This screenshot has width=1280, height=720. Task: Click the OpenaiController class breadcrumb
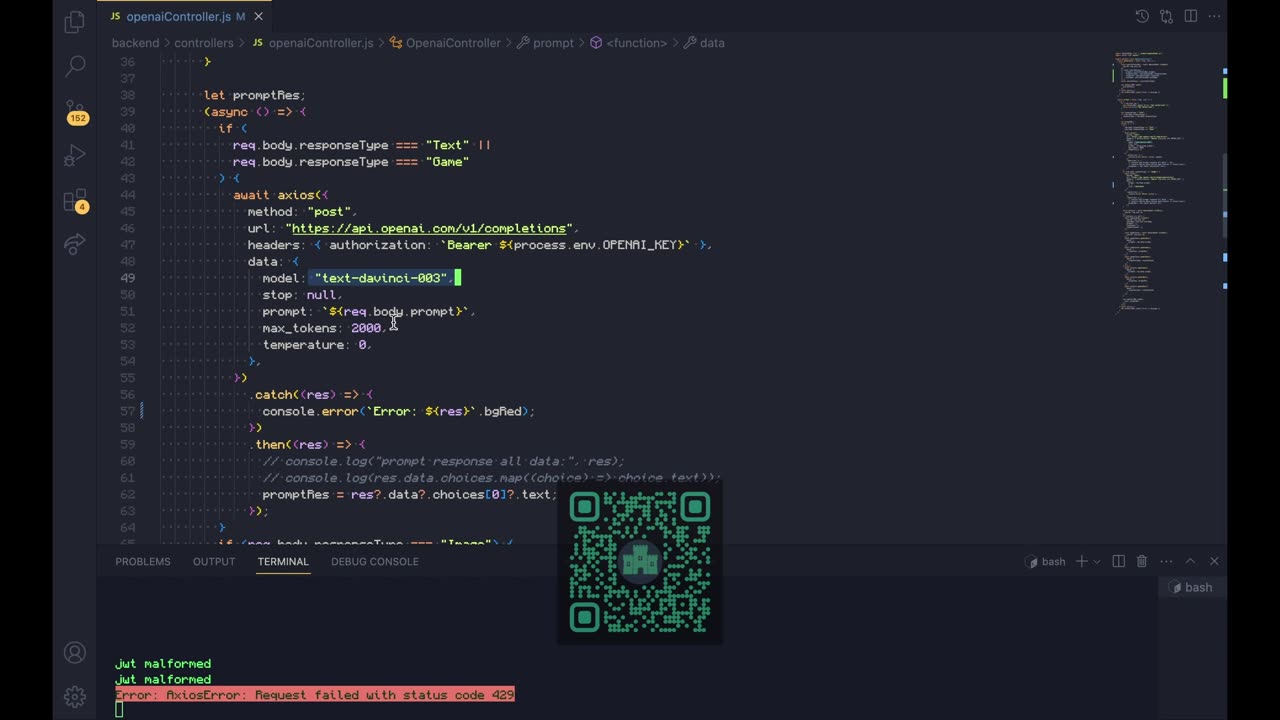point(445,43)
